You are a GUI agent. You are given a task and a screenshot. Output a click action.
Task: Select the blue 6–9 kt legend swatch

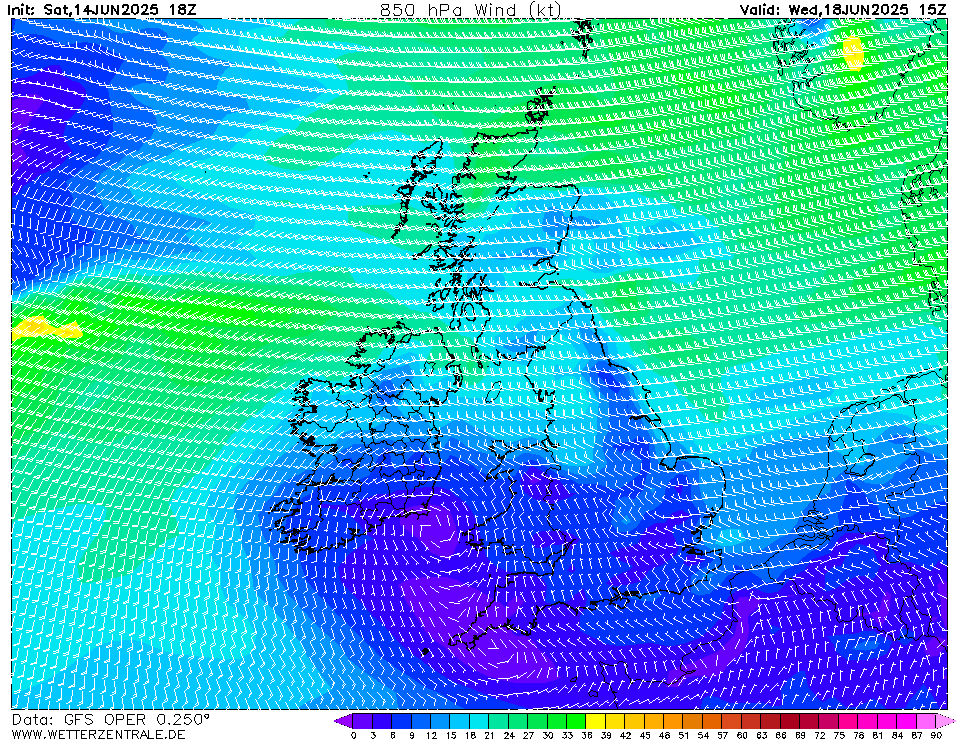click(x=402, y=721)
